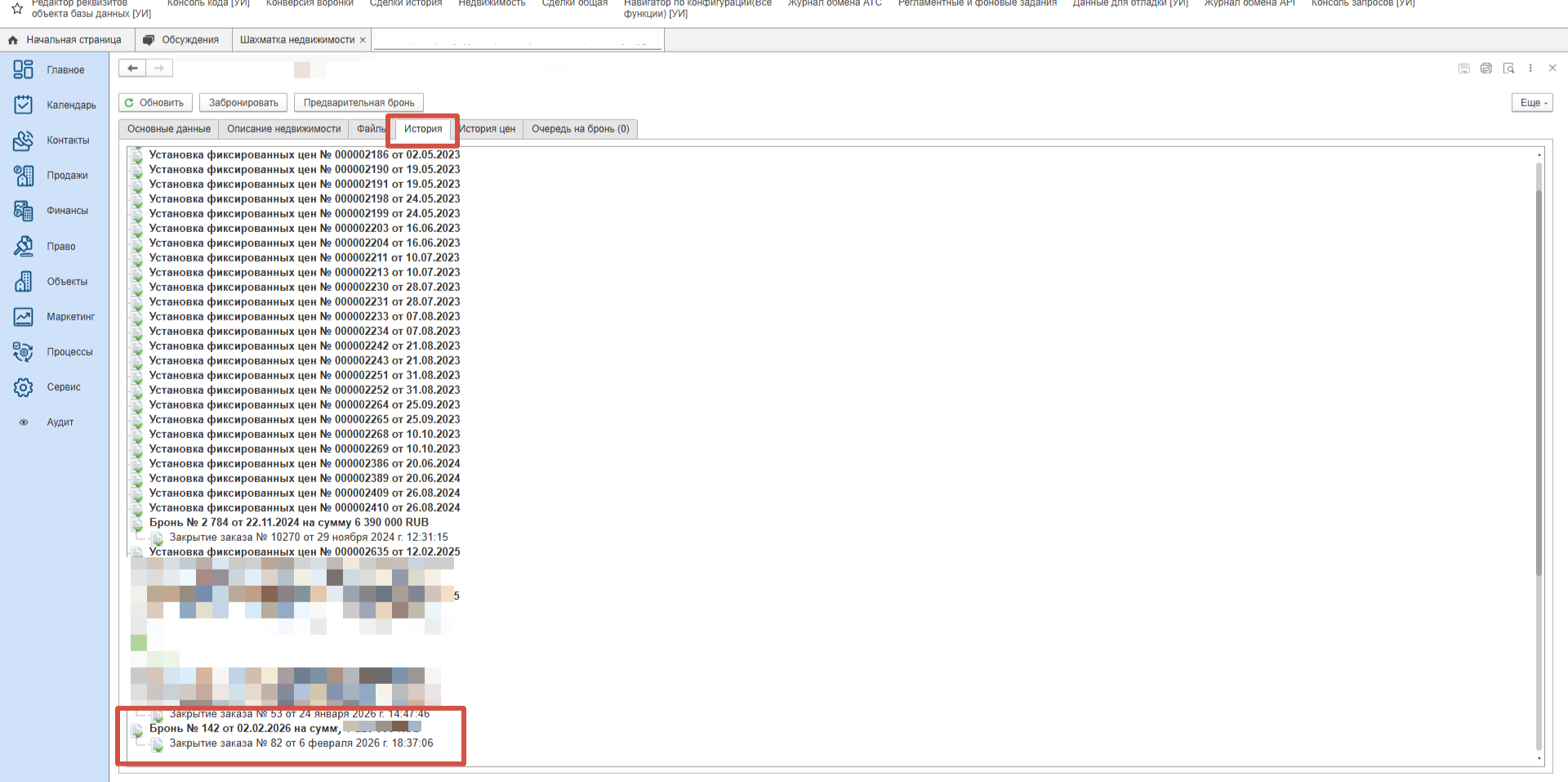
Task: Open the Сервис gear icon
Action: coord(23,387)
